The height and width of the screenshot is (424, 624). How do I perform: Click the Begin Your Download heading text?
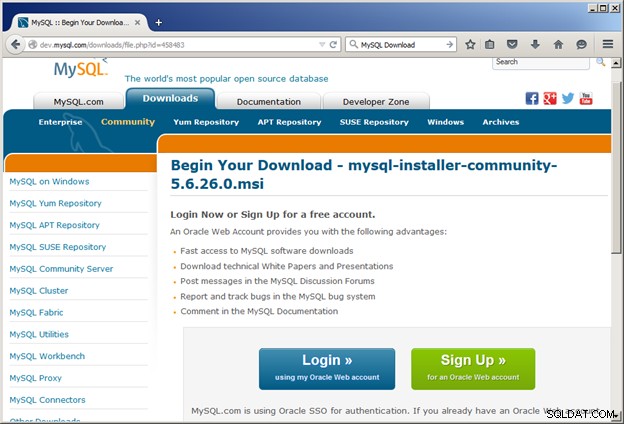(x=364, y=174)
